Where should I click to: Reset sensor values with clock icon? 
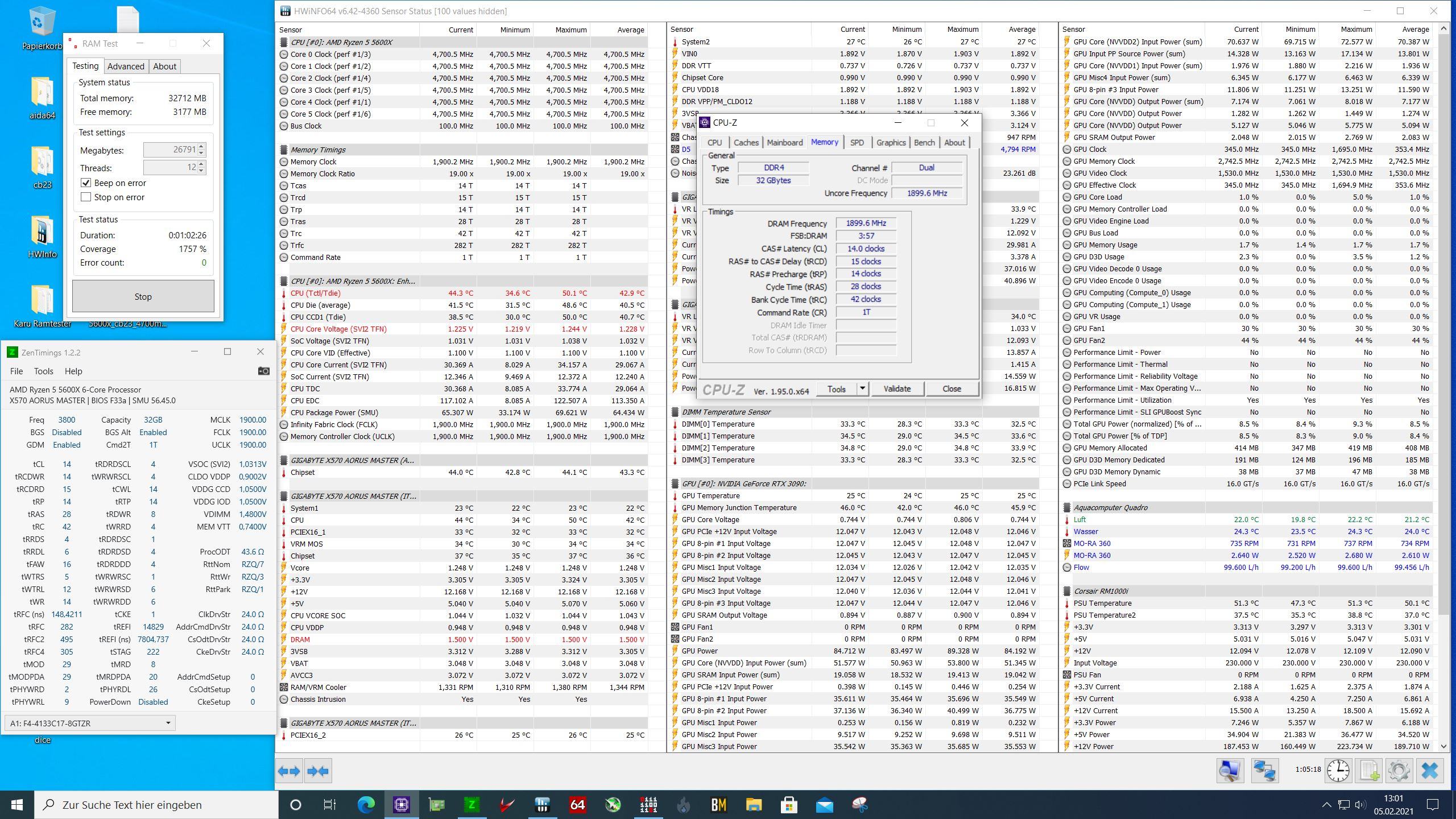[1338, 771]
